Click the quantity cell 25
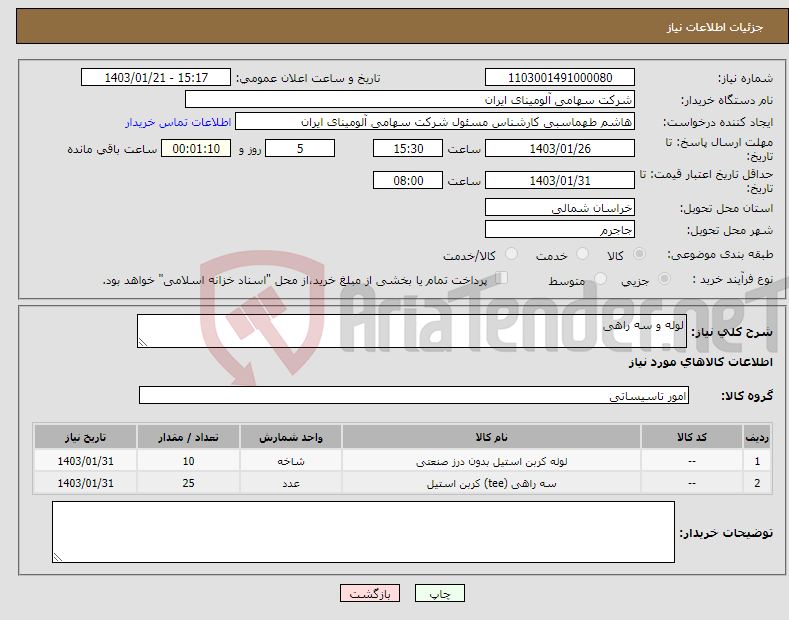 click(x=188, y=483)
